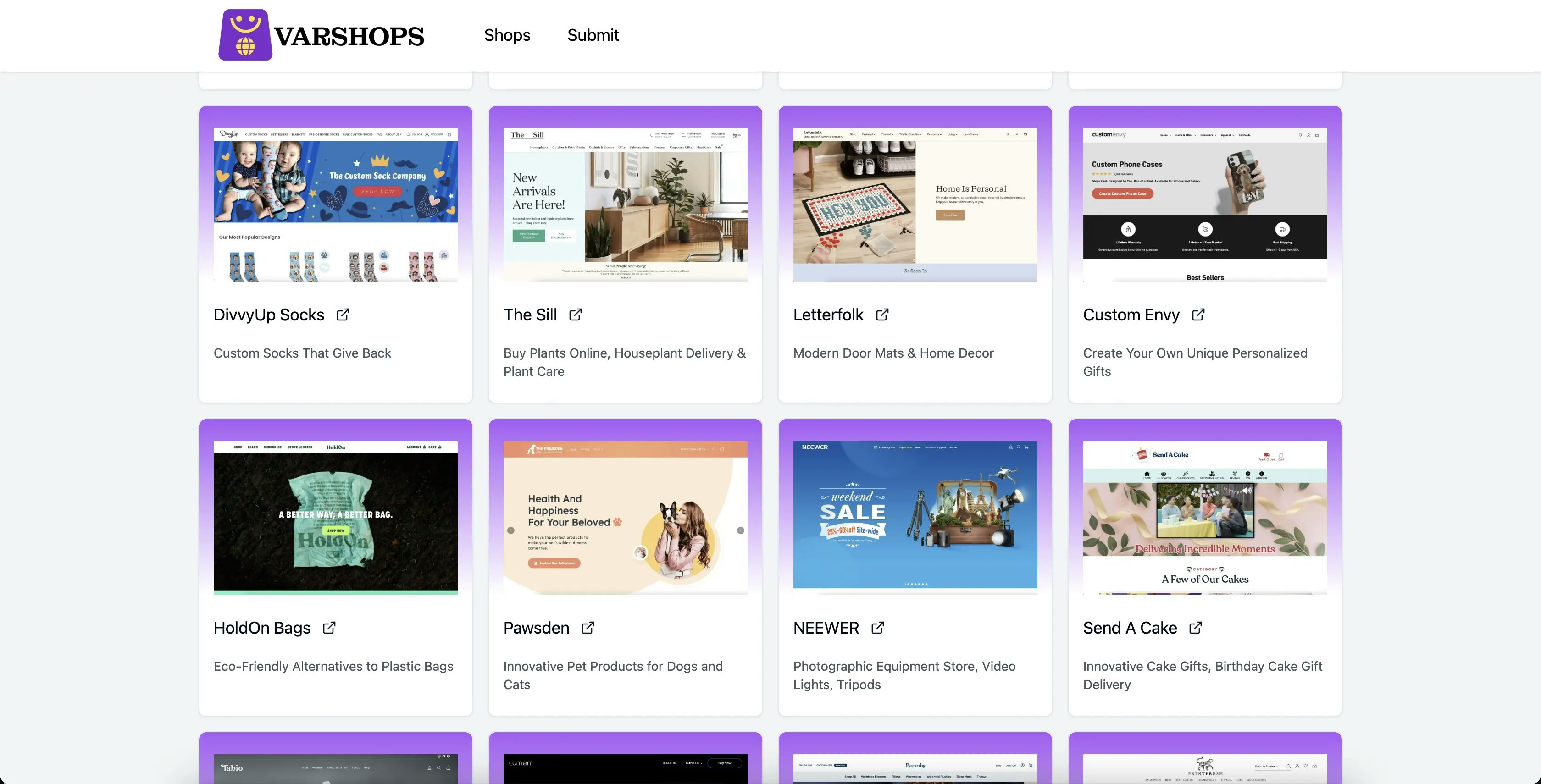Click 'Eco-Friendly Alternatives to Plastic Bags' text
Screen dimensions: 1541x784
[333, 667]
